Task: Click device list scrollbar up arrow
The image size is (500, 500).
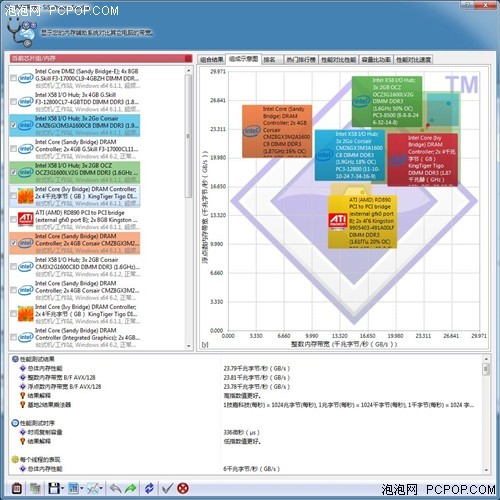Action: (189, 71)
